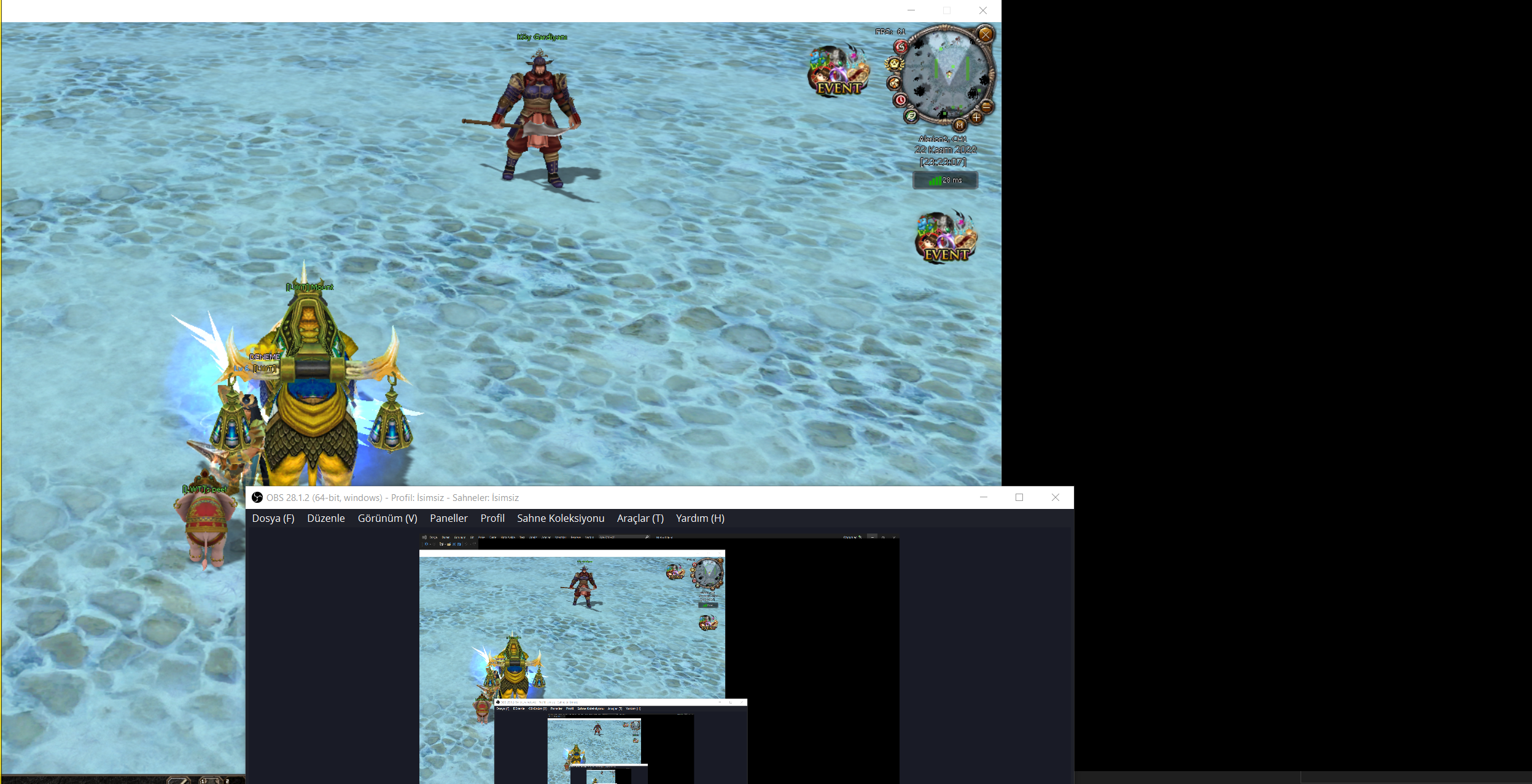Click the '[23:23:07]' clock text
The height and width of the screenshot is (784, 1532).
(943, 162)
